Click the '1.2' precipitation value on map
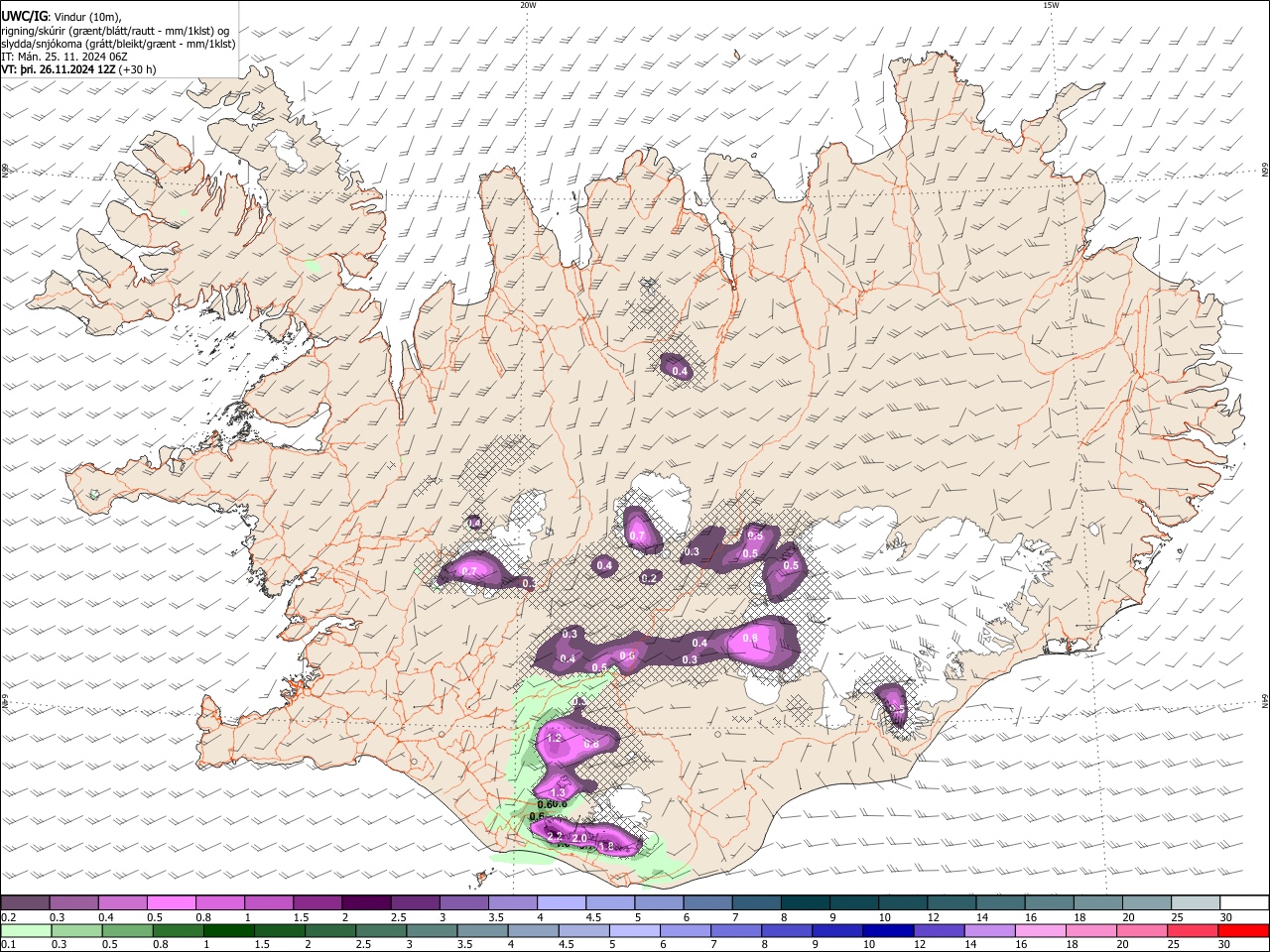1270x952 pixels. coord(555,739)
